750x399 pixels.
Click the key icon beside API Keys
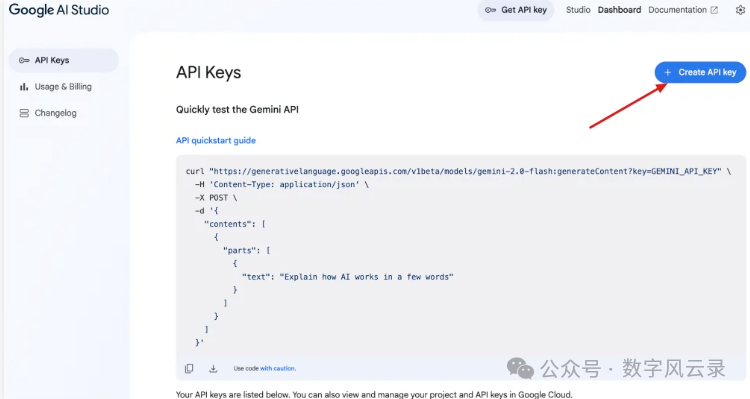point(24,60)
